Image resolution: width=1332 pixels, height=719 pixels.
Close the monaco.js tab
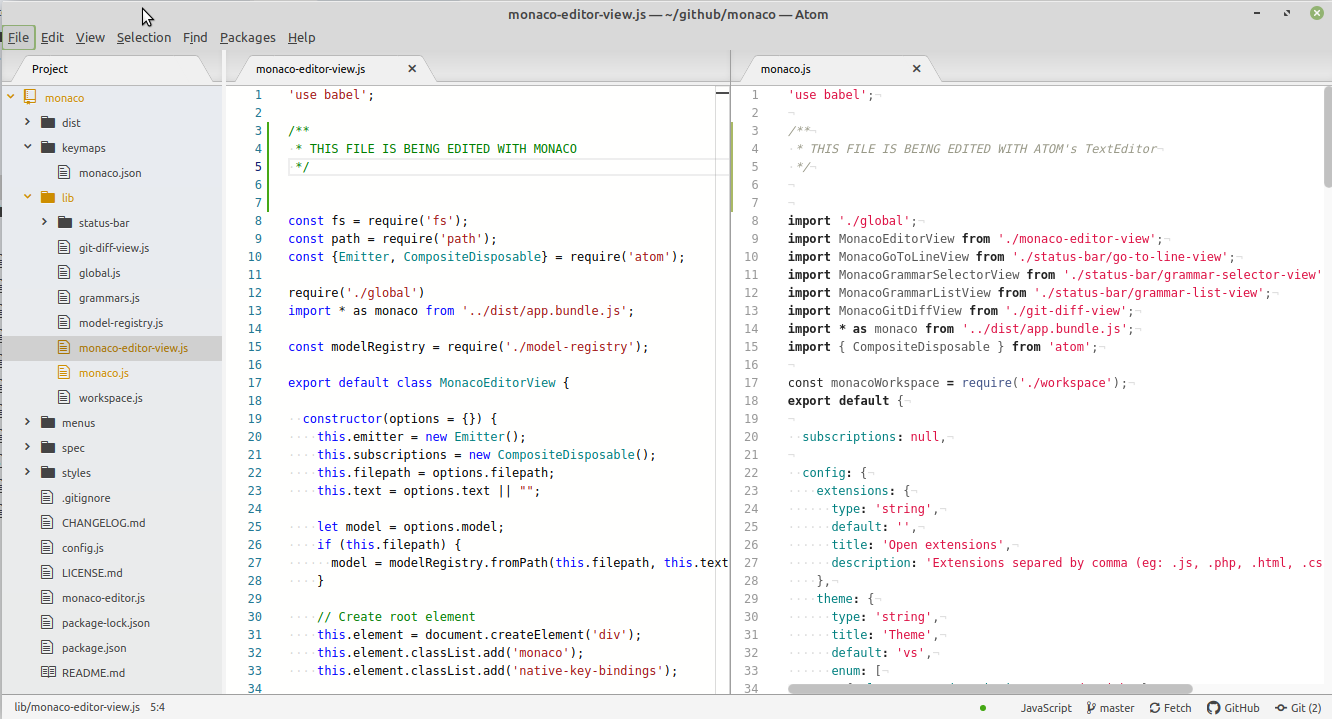coord(916,69)
